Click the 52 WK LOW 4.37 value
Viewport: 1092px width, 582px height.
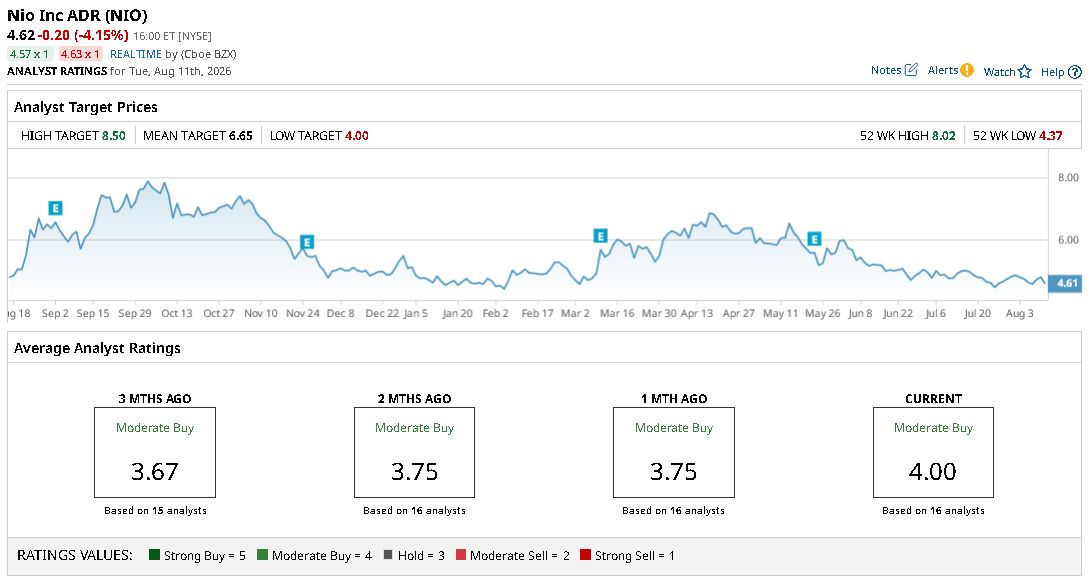click(x=1051, y=136)
